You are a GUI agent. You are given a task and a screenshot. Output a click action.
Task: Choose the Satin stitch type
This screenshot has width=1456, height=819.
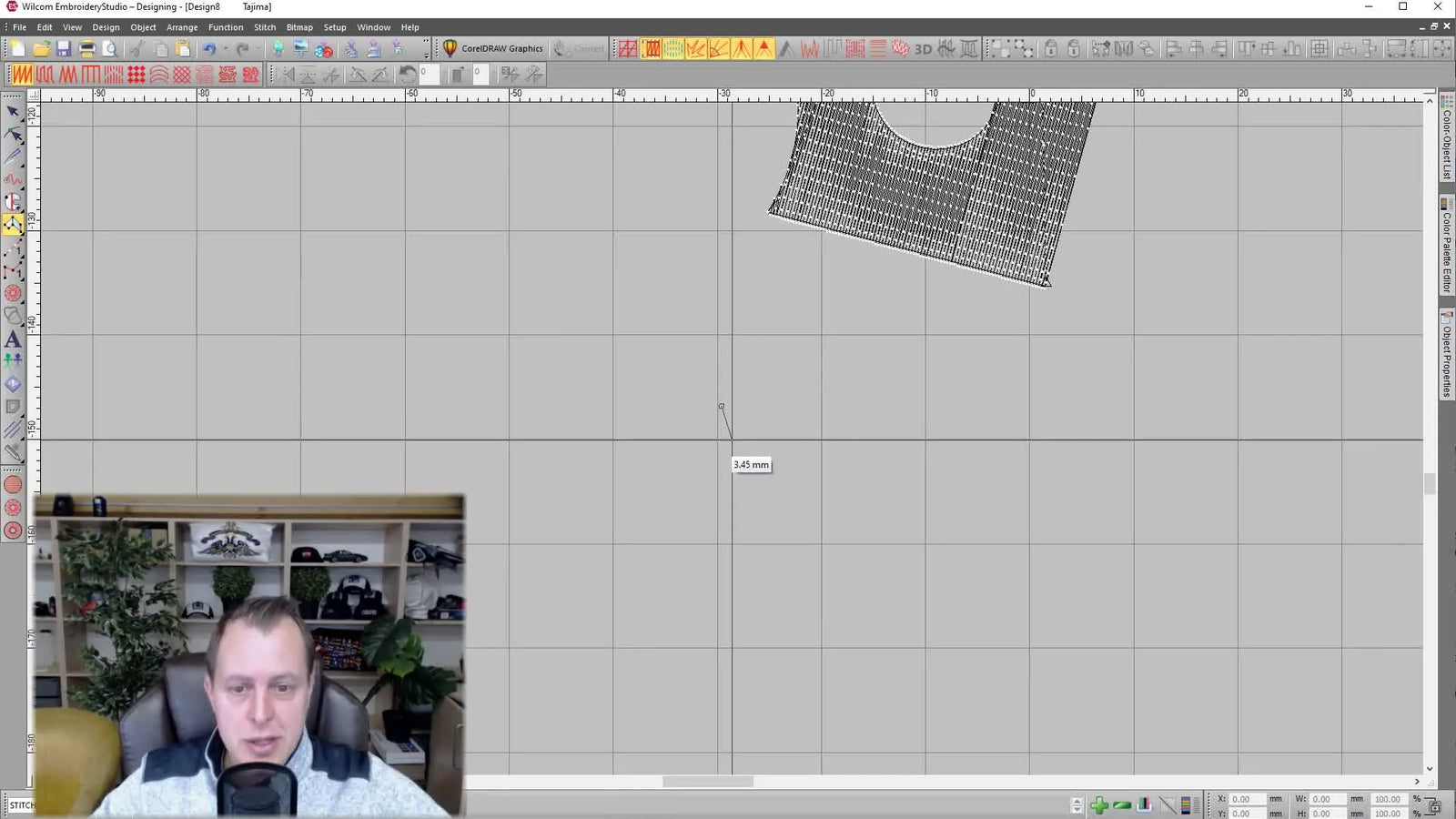(x=22, y=75)
